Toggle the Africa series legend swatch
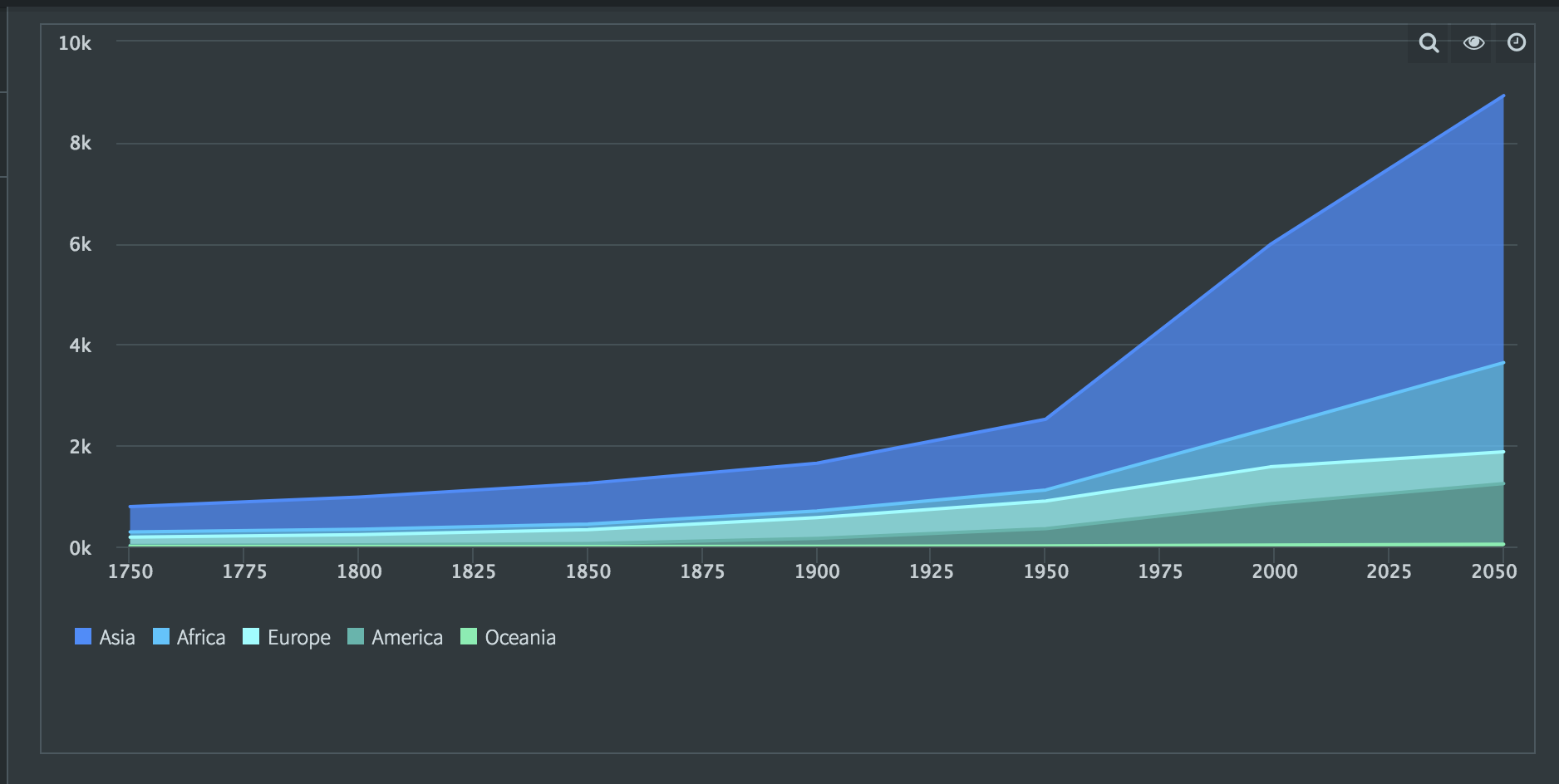 pos(161,637)
